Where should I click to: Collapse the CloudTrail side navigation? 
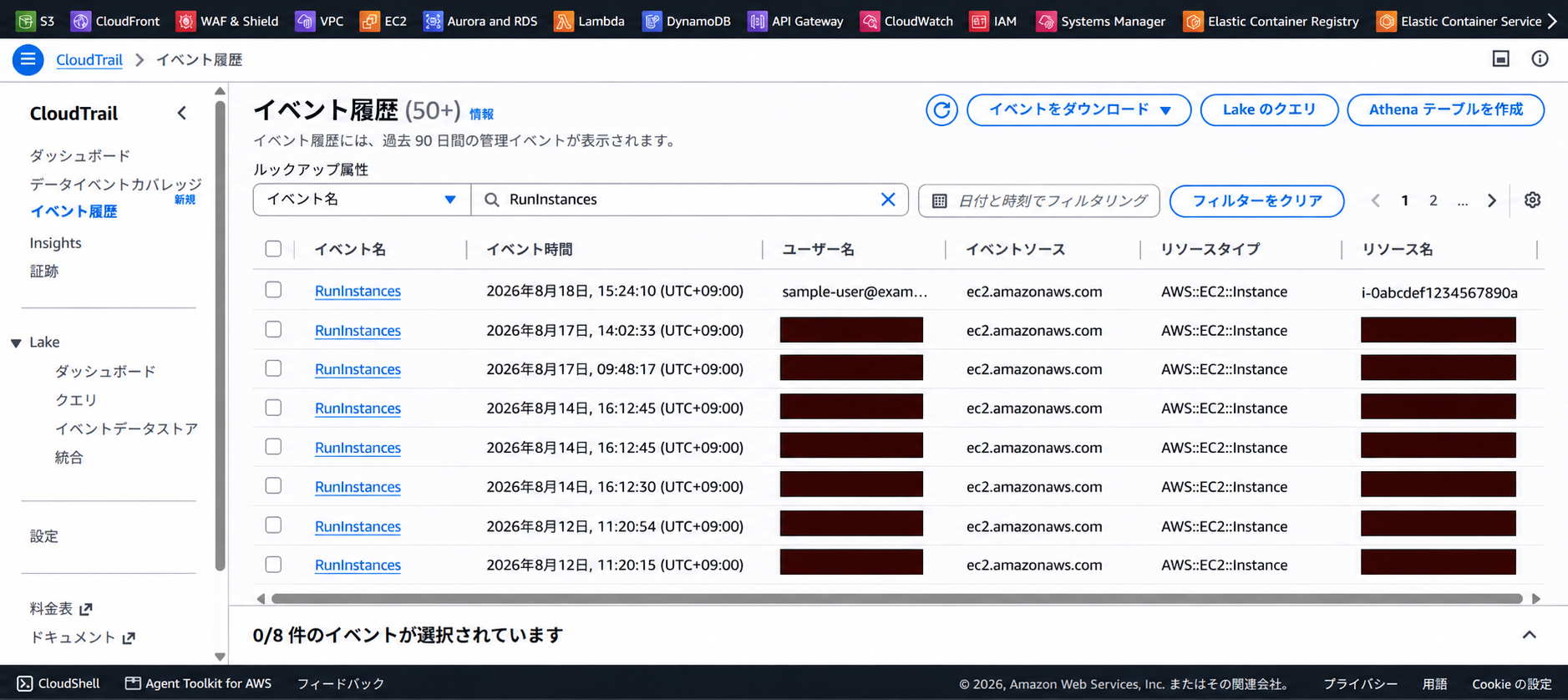[182, 113]
